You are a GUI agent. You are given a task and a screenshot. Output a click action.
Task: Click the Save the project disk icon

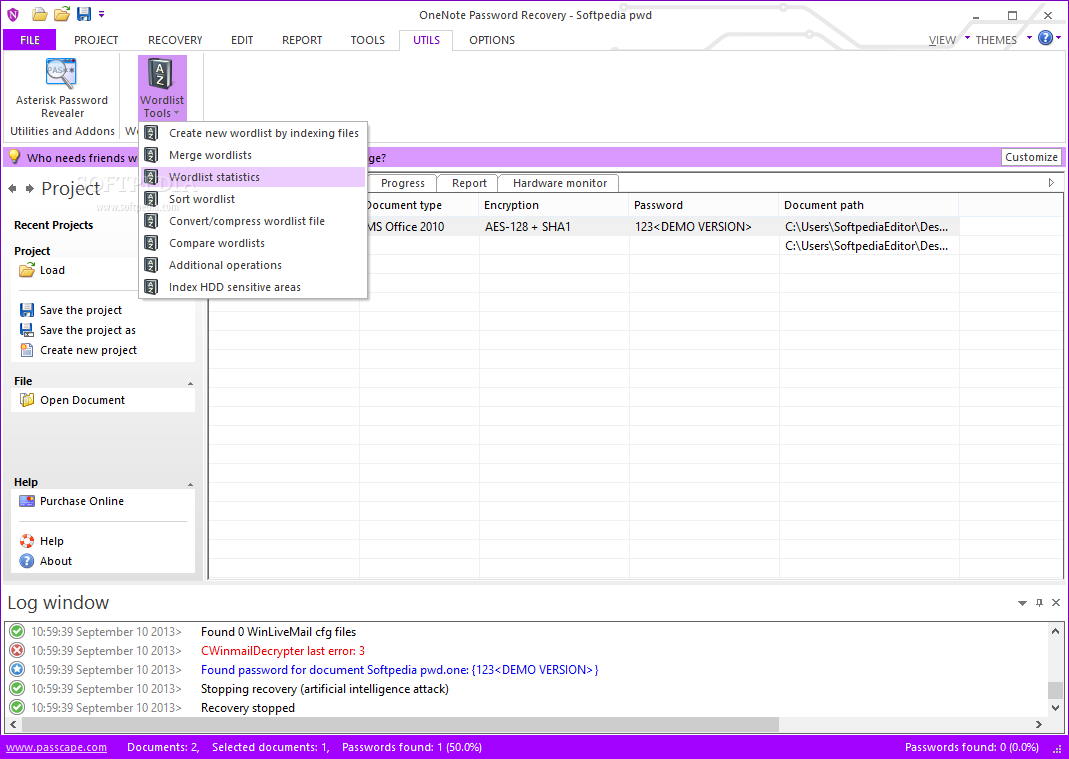(x=27, y=310)
